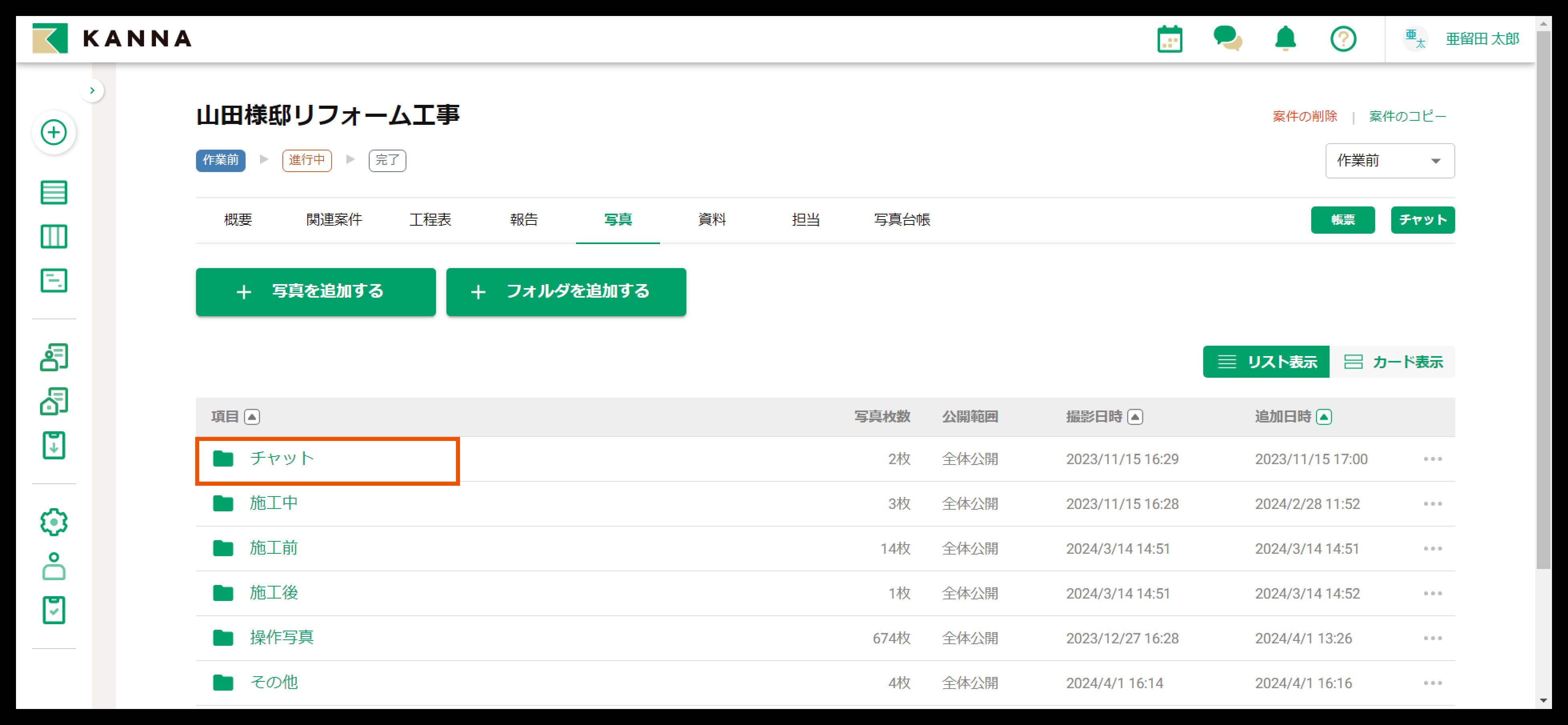Open the sidebar settings gear icon
This screenshot has height=725, width=1568.
[54, 522]
